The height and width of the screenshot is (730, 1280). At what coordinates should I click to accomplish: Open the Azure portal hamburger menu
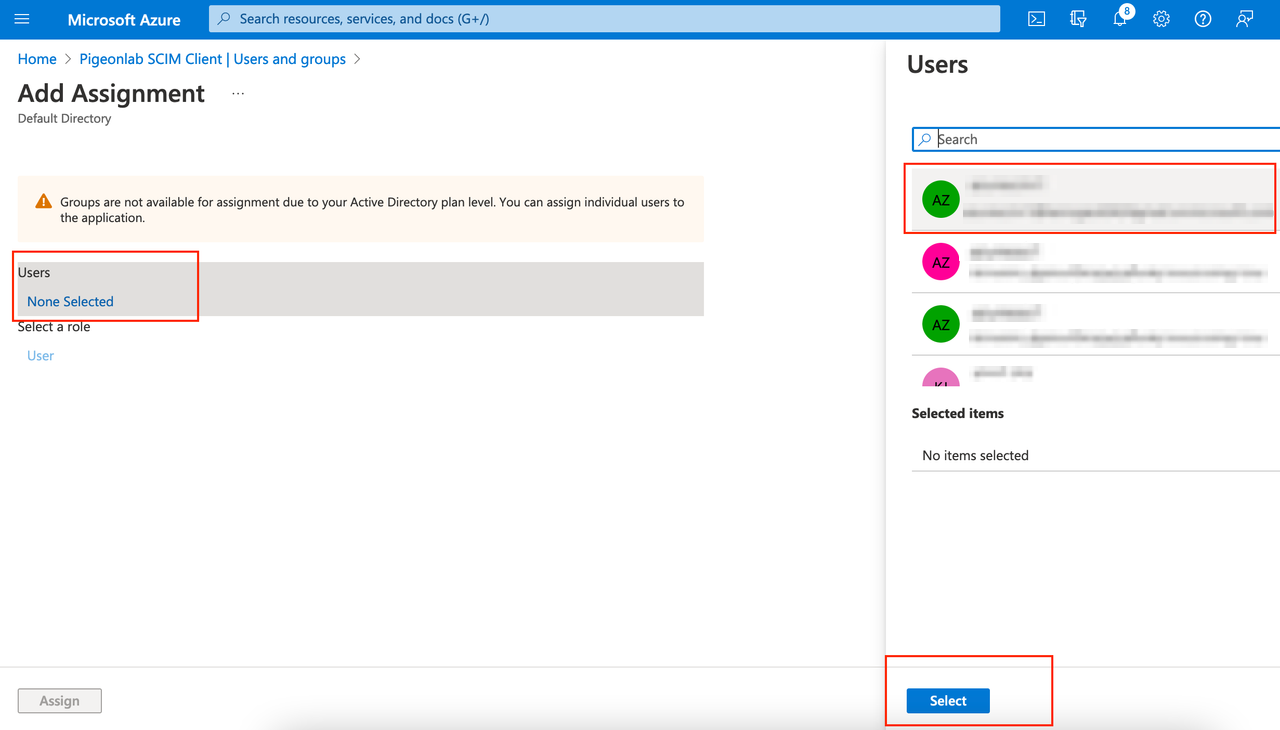coord(22,19)
